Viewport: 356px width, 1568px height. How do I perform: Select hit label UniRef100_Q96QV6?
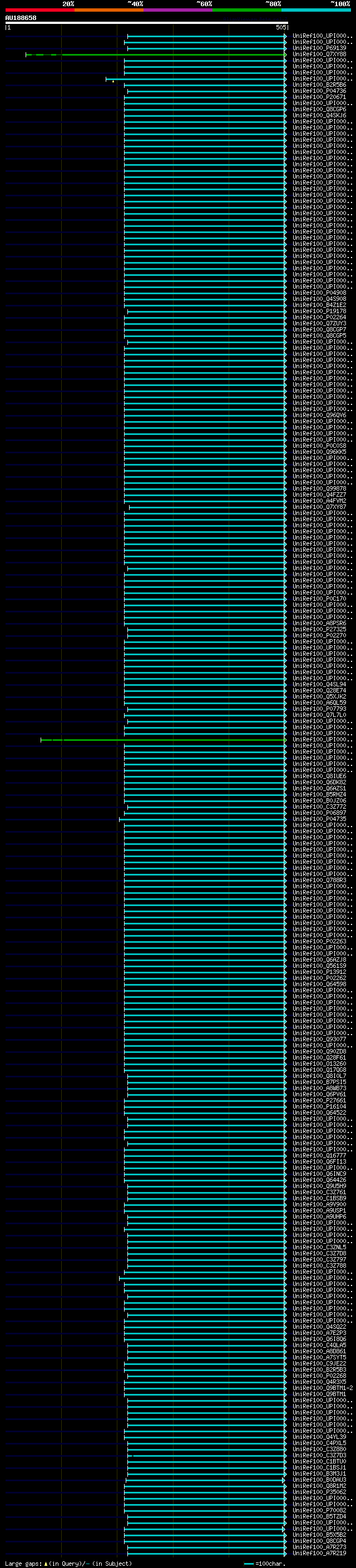click(319, 415)
